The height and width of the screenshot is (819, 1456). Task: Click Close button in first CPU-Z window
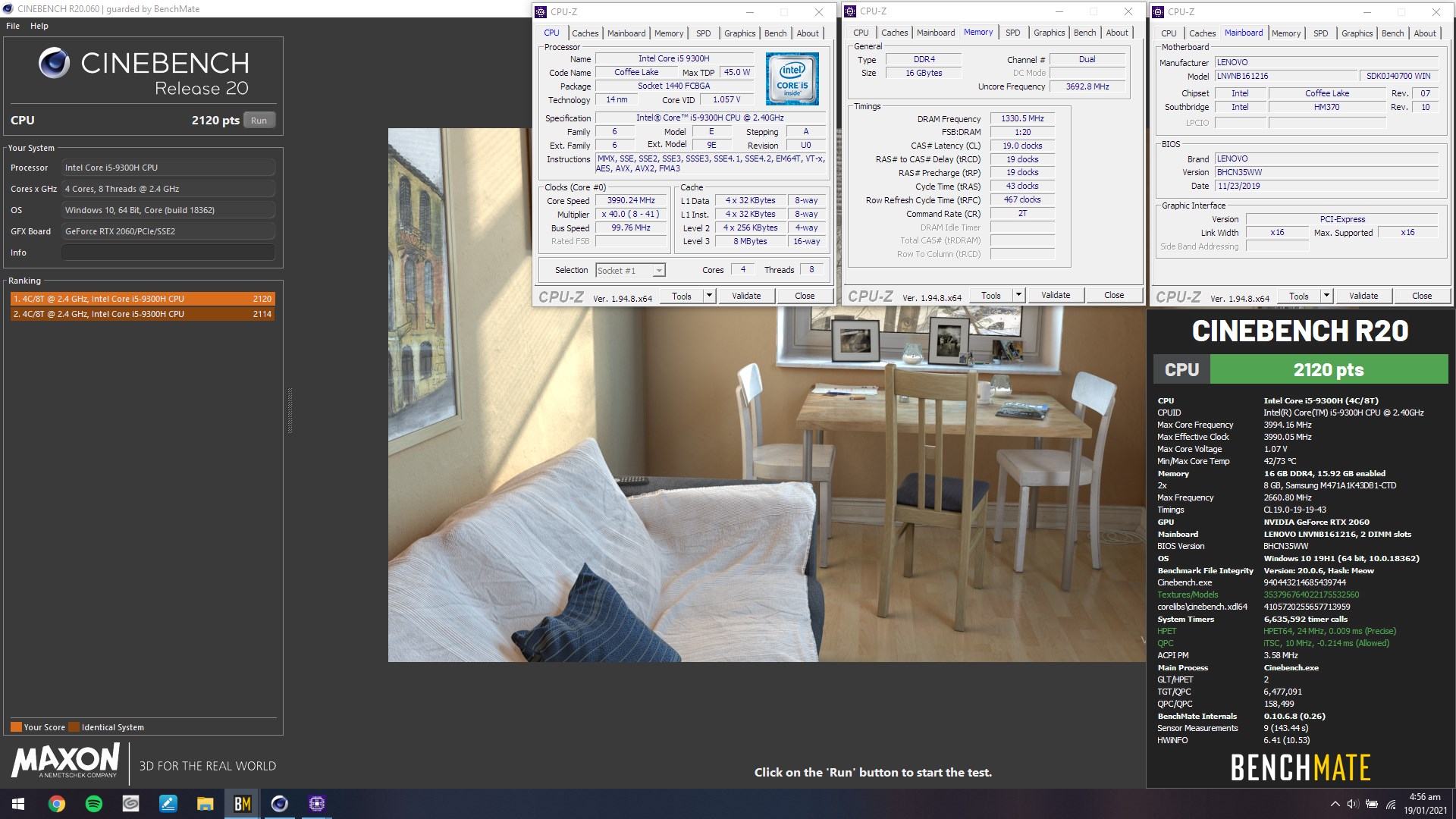pos(805,297)
